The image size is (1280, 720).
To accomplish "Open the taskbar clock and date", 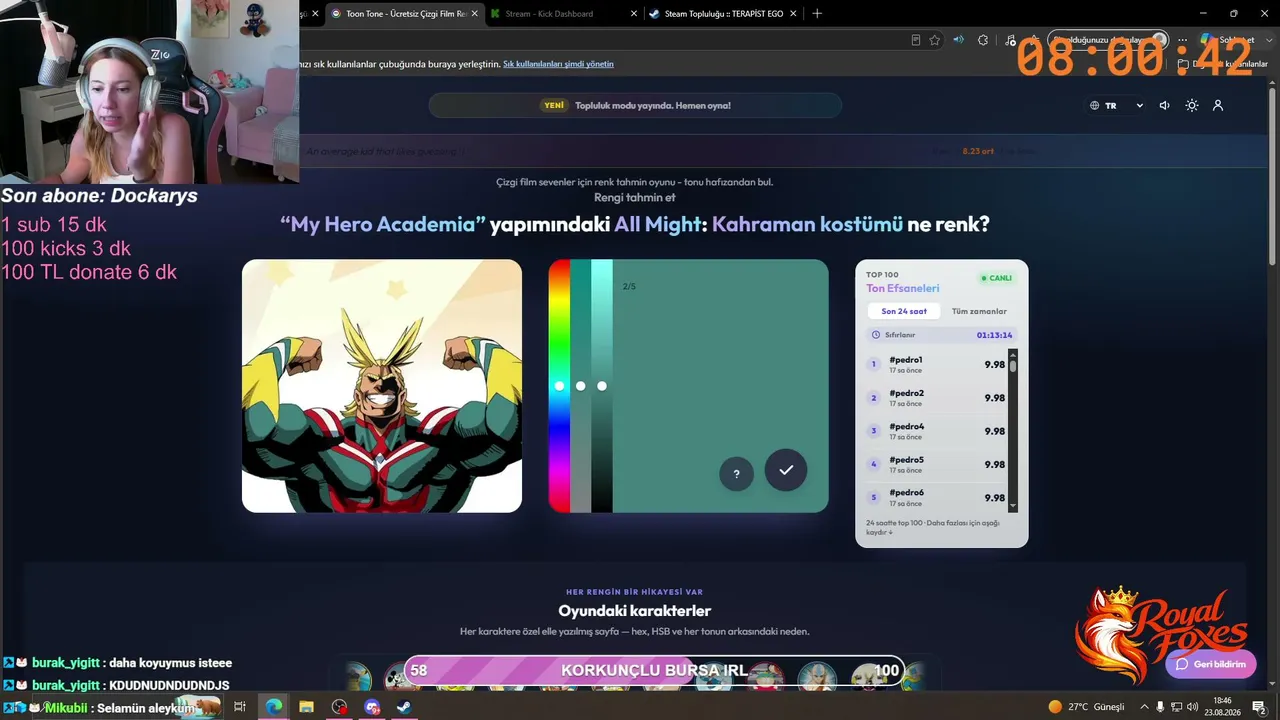I will click(1222, 707).
